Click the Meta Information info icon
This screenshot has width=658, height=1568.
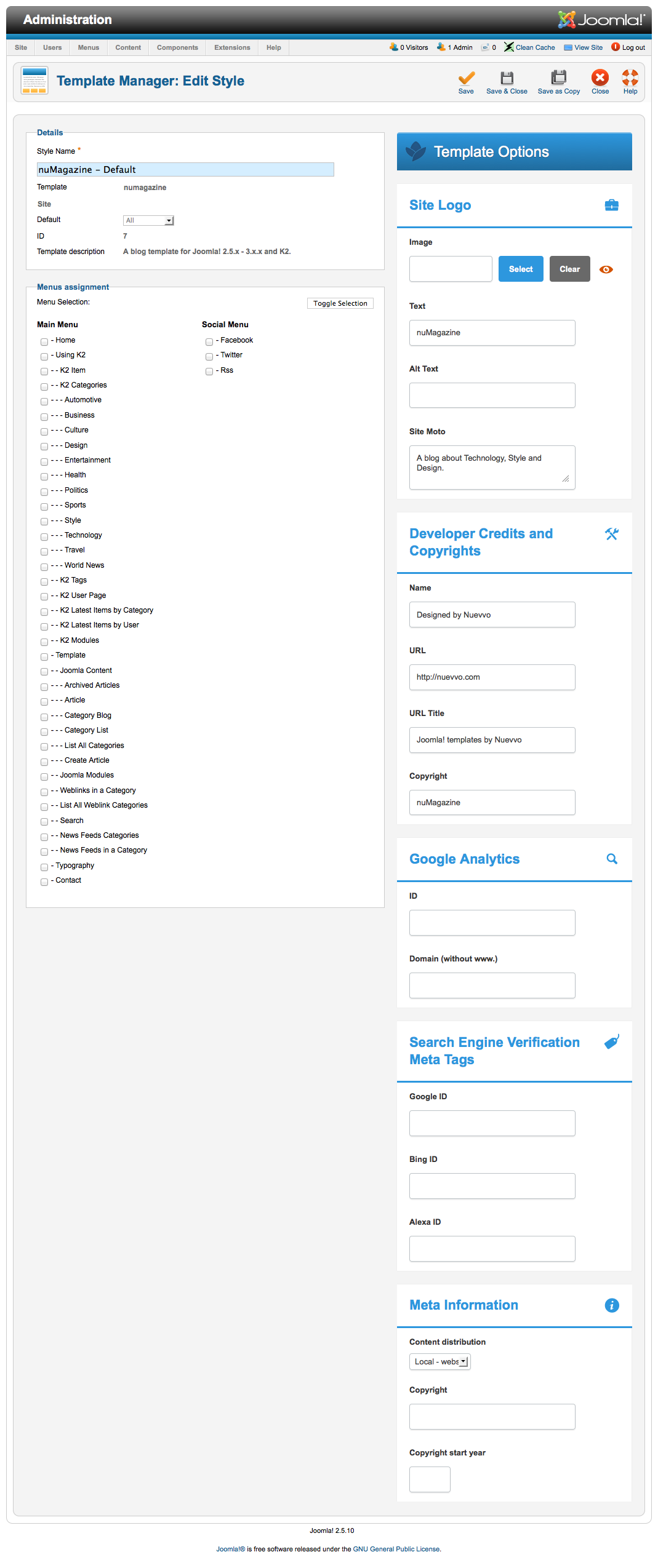(x=612, y=1305)
